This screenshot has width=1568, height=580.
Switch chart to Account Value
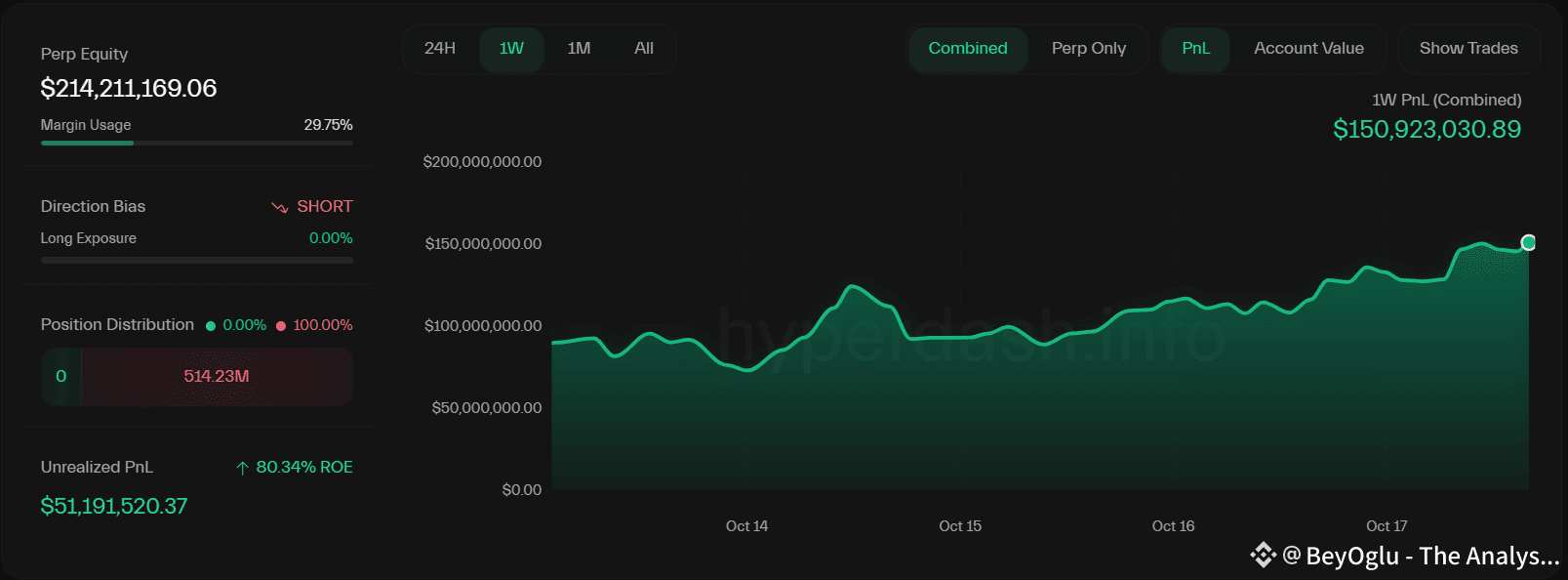coord(1308,49)
